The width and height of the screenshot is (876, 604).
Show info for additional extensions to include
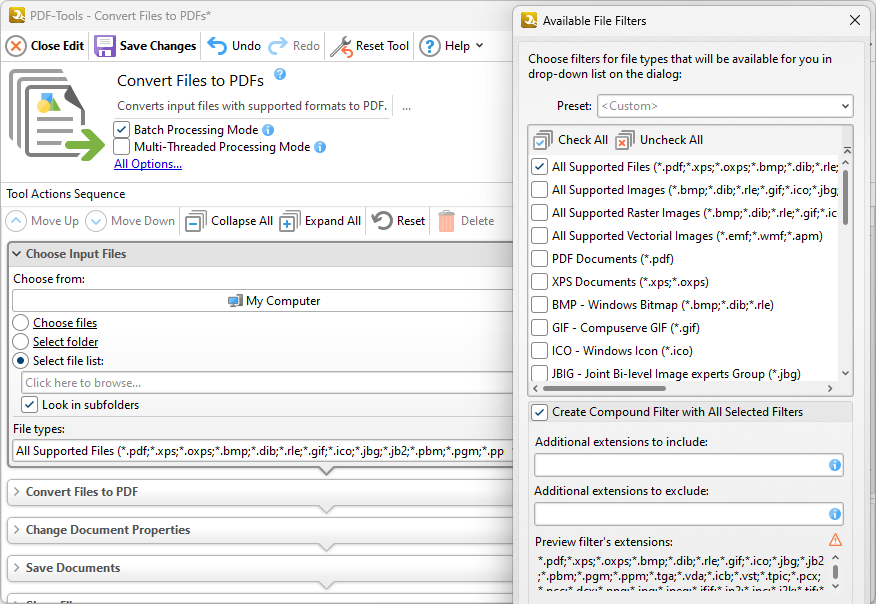tap(835, 465)
